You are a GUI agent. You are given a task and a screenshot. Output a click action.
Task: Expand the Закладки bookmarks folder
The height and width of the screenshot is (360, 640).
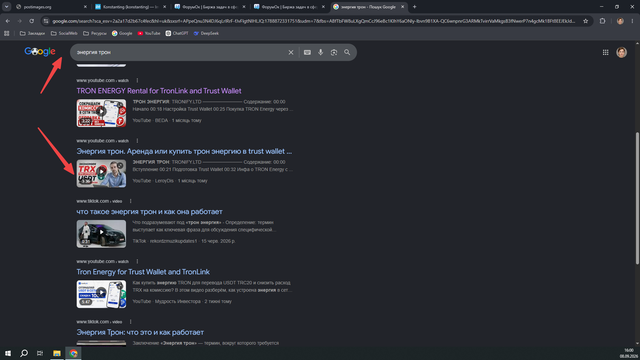(x=32, y=33)
